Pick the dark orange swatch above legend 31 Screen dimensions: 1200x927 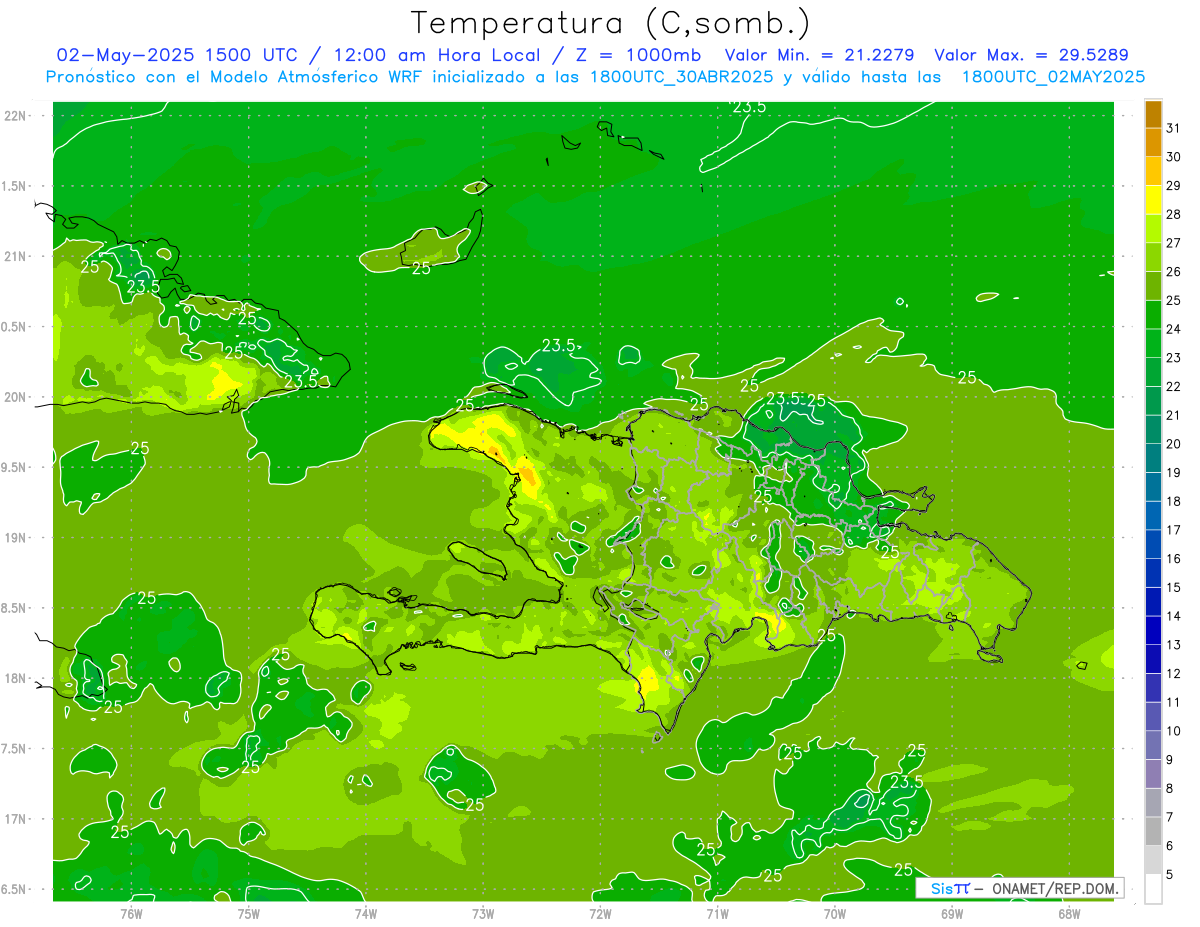(1153, 114)
